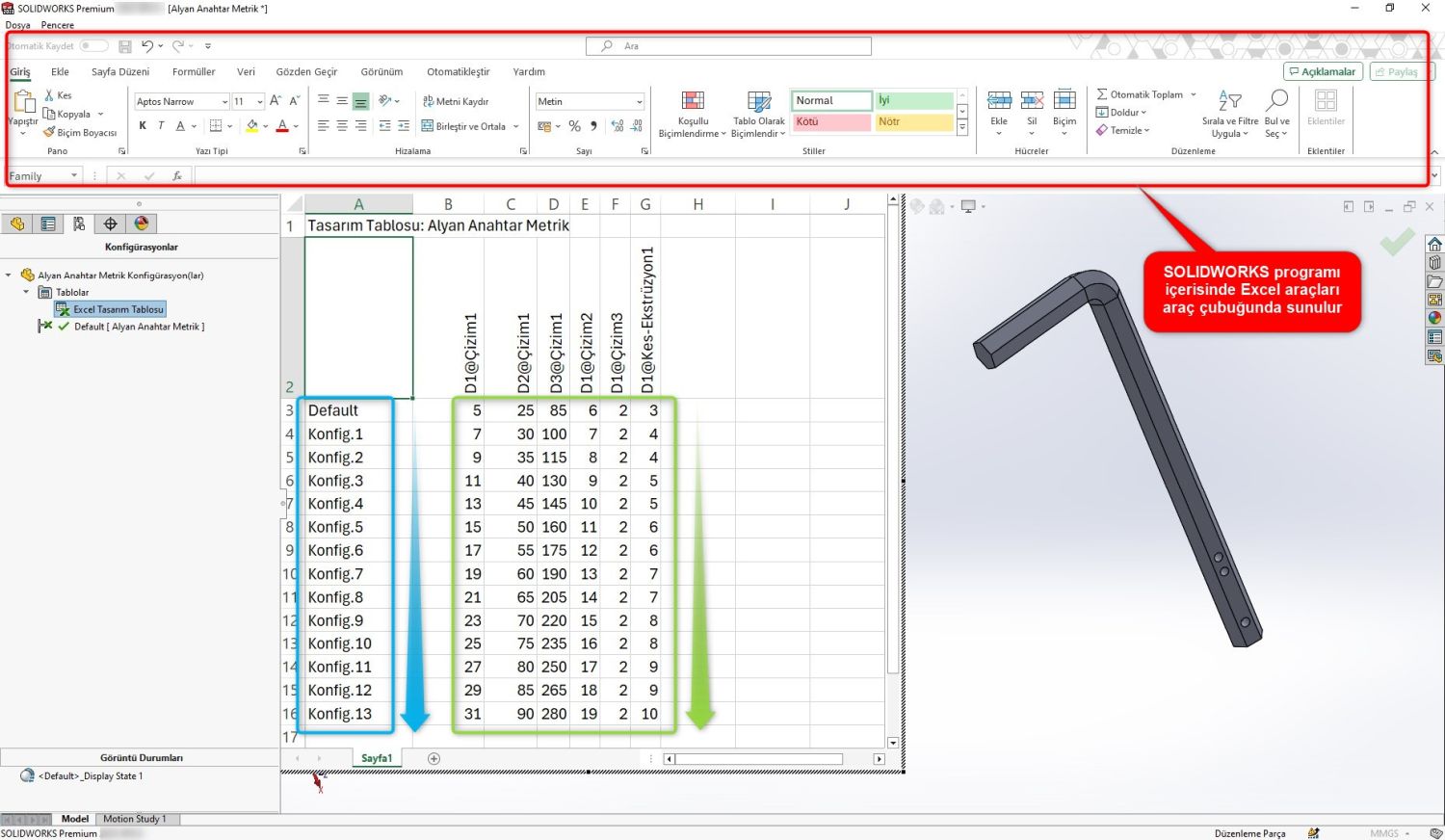Screen dimensions: 1445x840
Task: Click the comma style icon
Action: (x=593, y=126)
